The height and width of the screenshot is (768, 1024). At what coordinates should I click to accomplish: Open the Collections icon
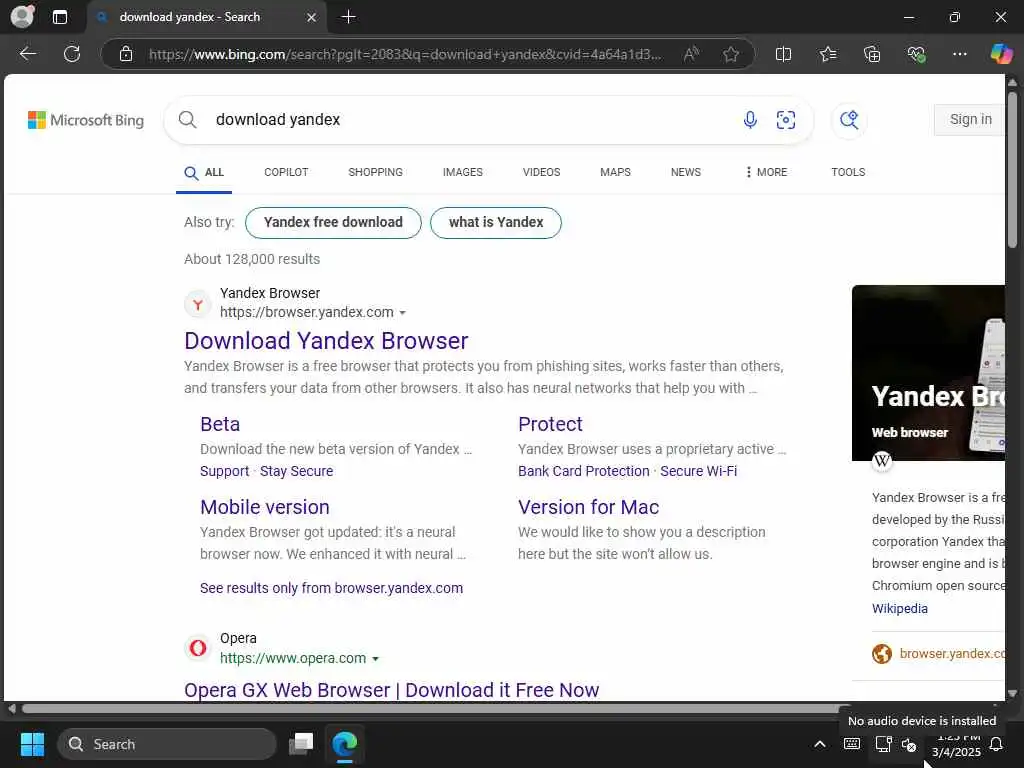click(872, 54)
